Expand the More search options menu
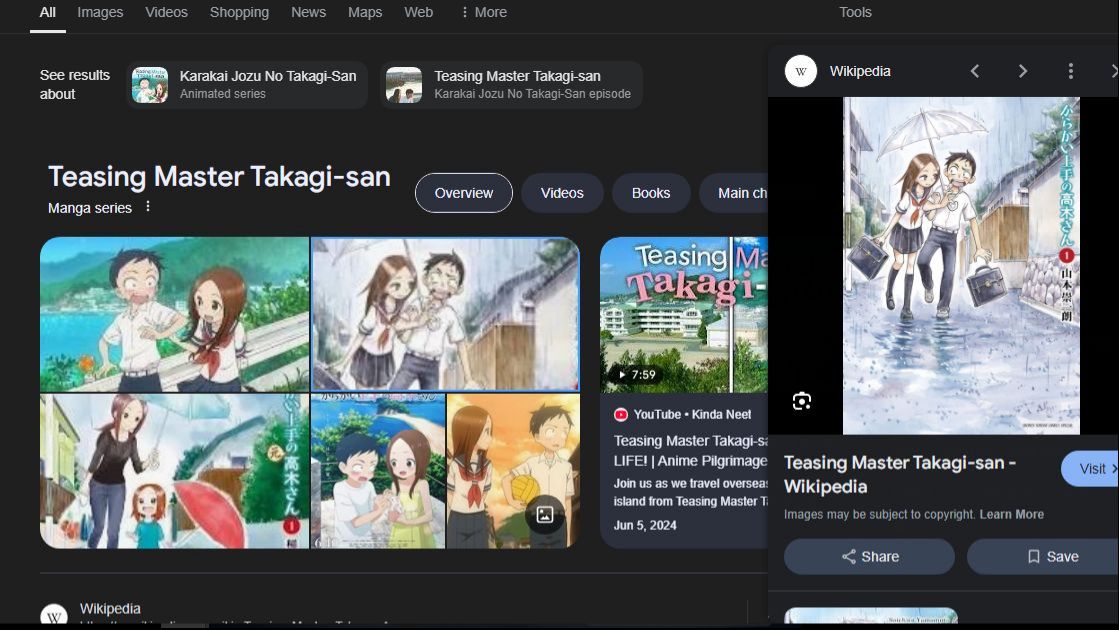This screenshot has width=1119, height=630. [x=484, y=12]
